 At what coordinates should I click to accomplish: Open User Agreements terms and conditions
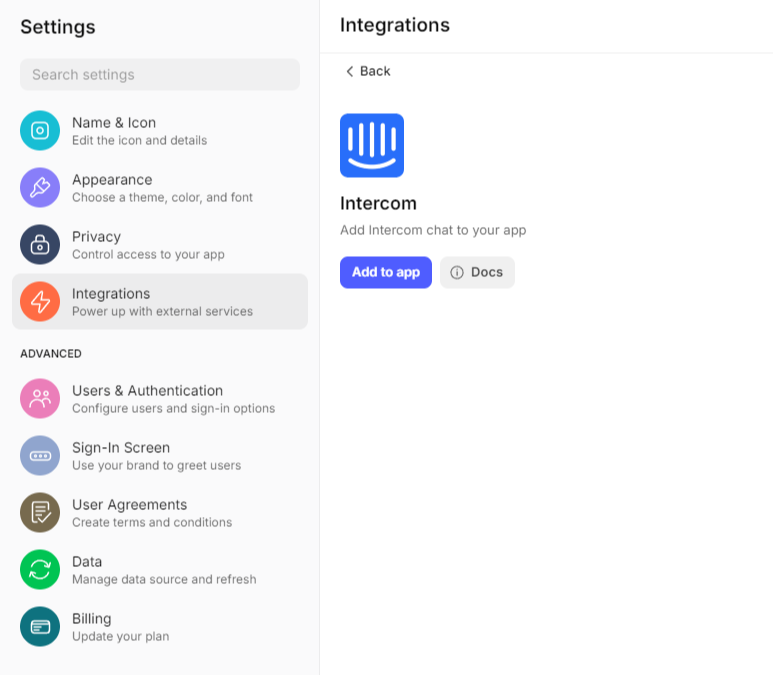click(x=160, y=513)
